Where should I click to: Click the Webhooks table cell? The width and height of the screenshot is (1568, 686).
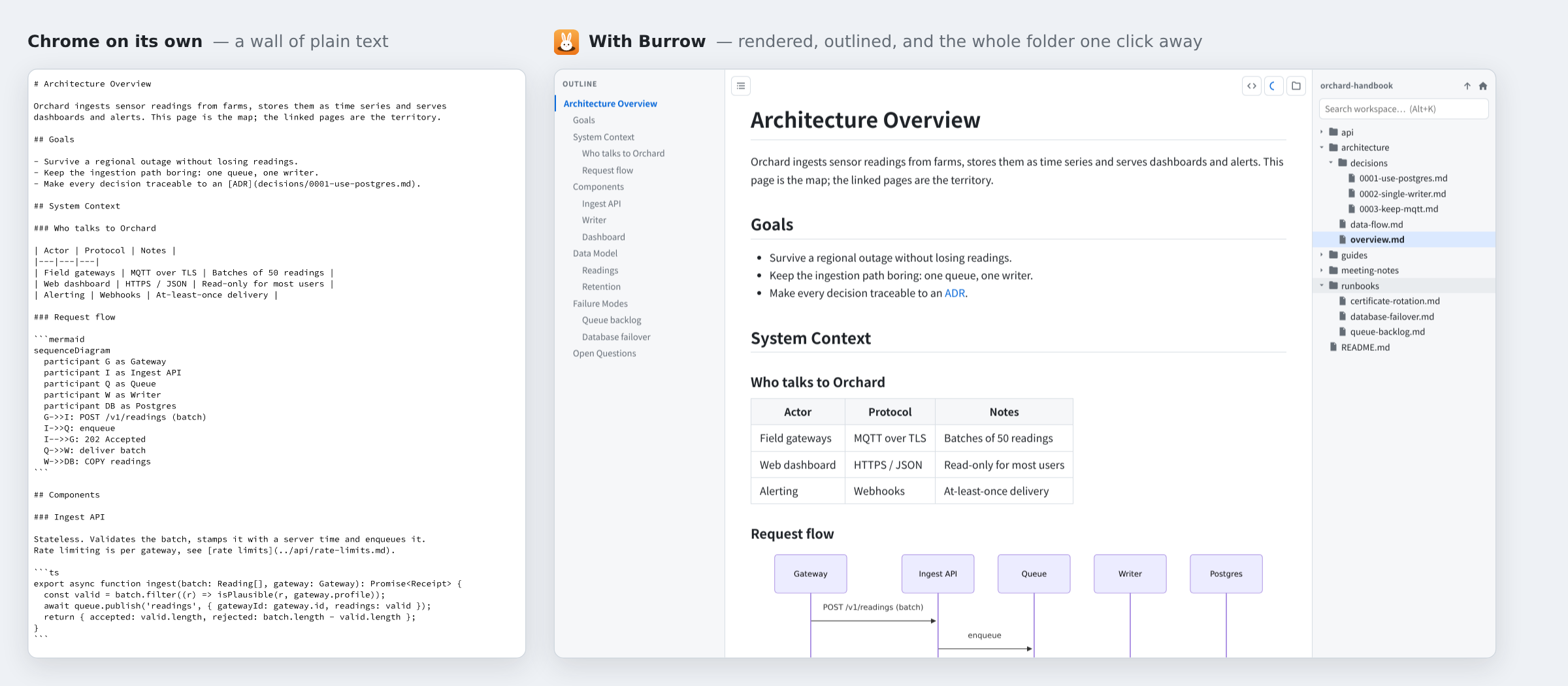point(890,491)
